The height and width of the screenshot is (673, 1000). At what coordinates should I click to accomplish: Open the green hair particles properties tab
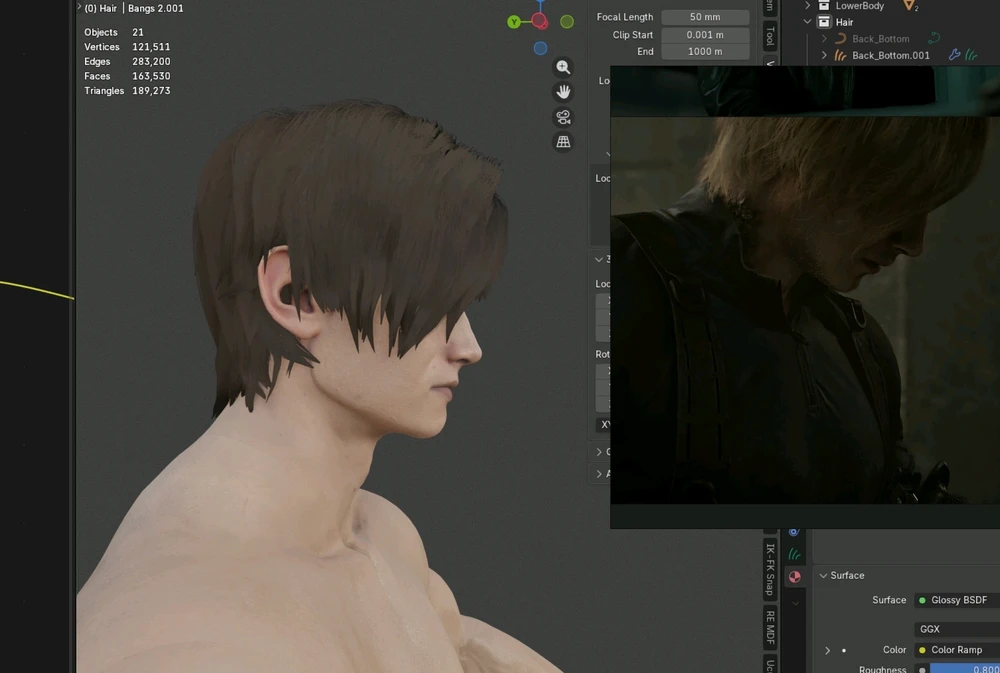794,554
